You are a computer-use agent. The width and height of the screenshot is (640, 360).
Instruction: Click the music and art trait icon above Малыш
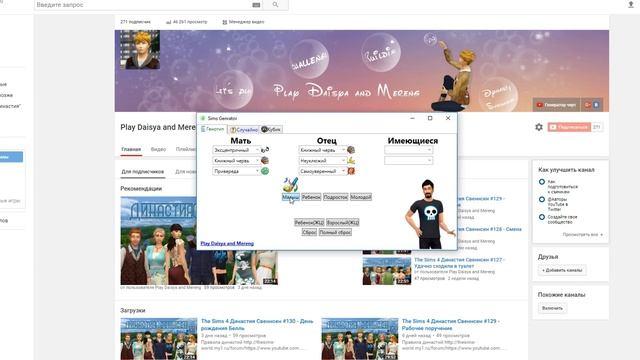pyautogui.click(x=290, y=185)
